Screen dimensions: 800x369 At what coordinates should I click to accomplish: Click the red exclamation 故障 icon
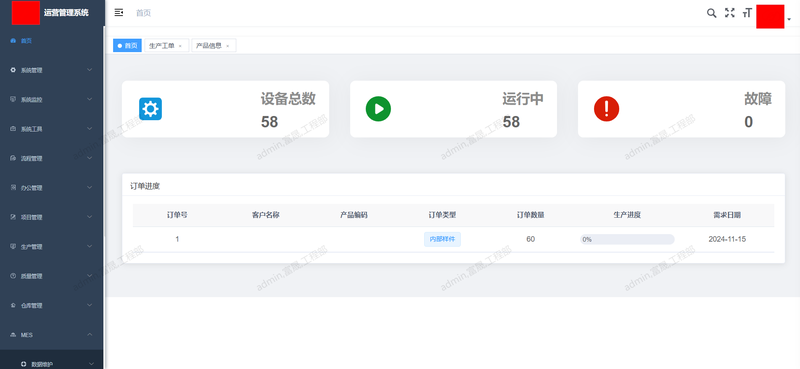coord(607,109)
